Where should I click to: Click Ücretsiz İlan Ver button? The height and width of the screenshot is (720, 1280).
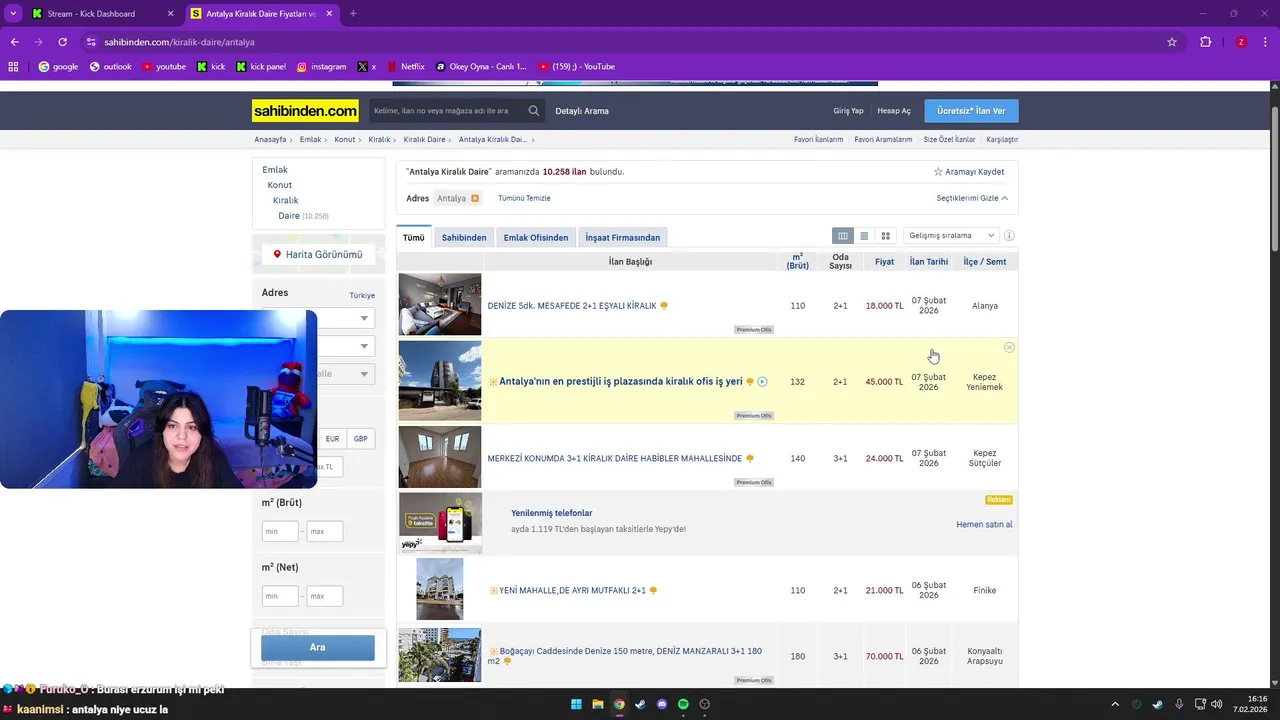pos(971,111)
